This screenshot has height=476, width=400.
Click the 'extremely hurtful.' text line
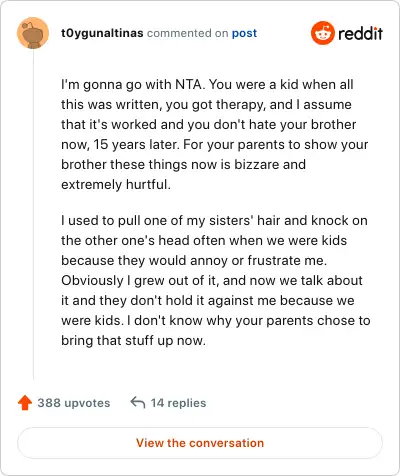[116, 185]
